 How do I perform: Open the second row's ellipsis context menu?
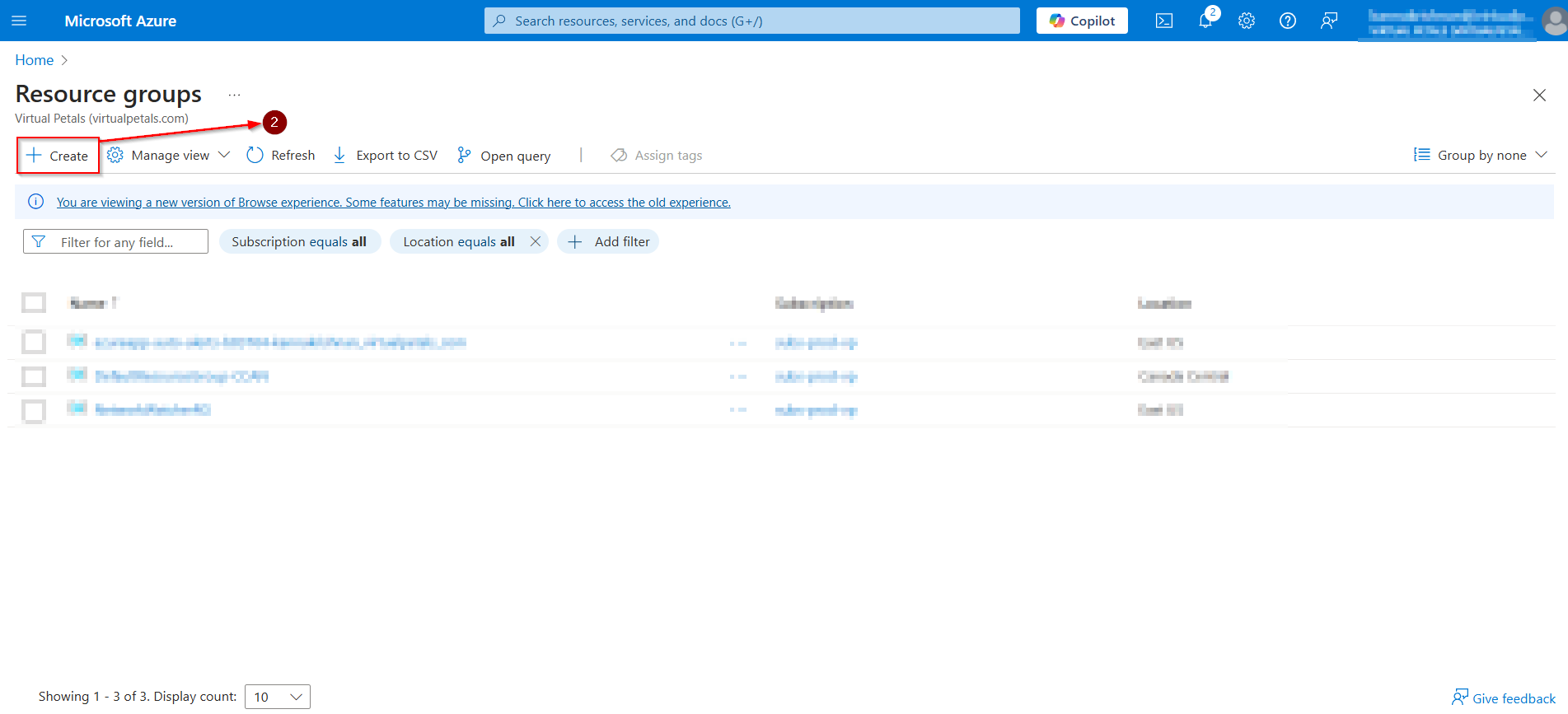coord(738,376)
